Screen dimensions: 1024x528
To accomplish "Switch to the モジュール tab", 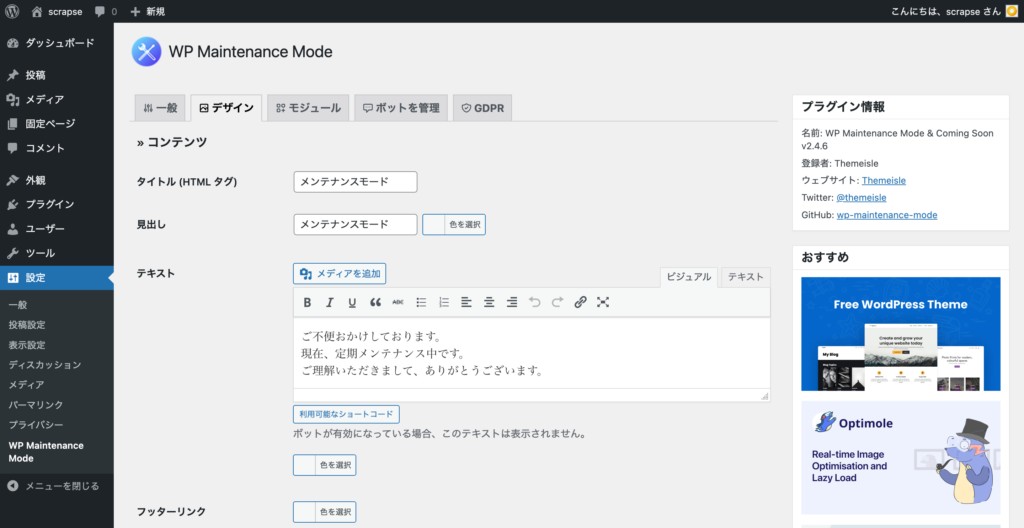I will (308, 108).
